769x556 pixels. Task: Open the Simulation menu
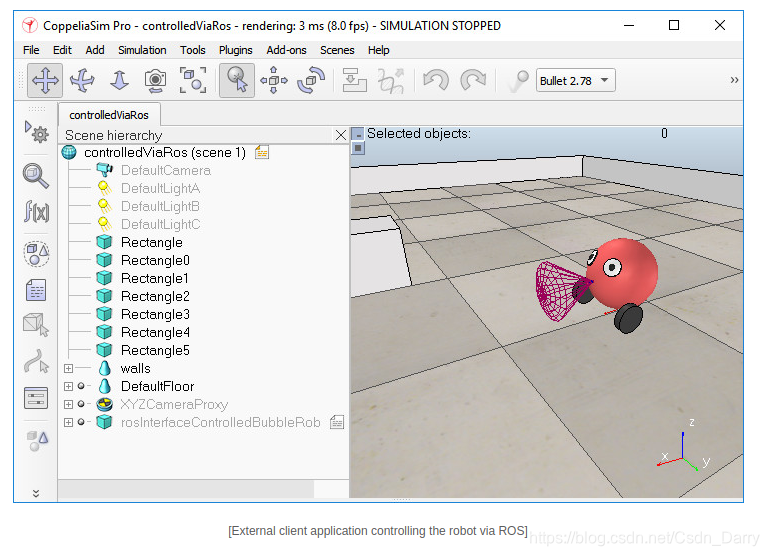coord(142,50)
